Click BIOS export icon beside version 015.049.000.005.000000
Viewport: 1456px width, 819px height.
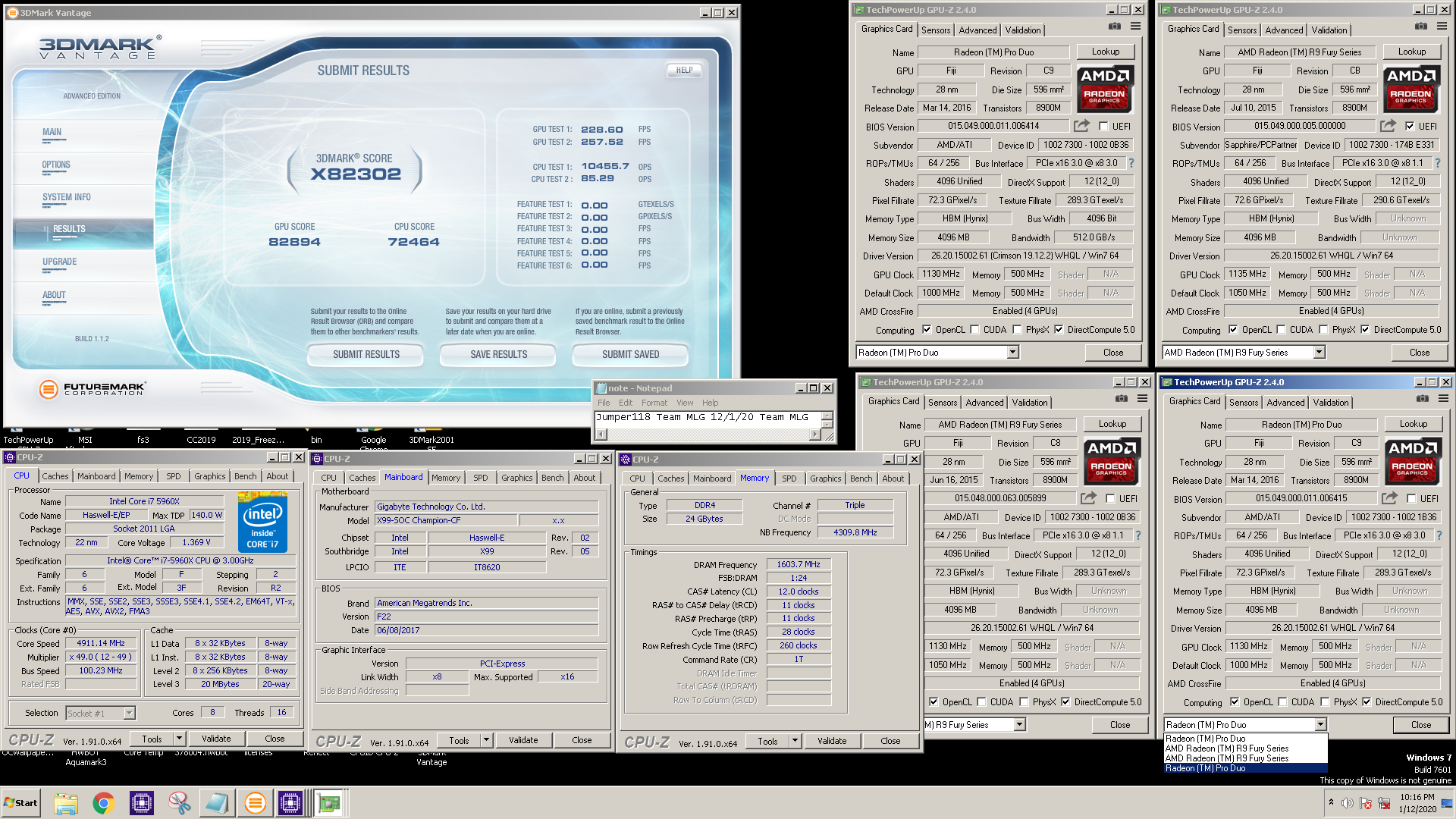[1388, 126]
